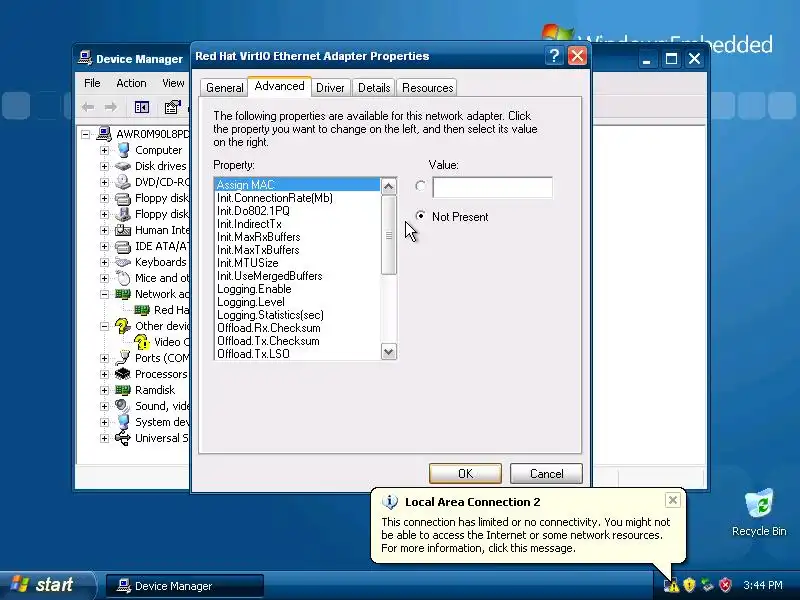Switch to the Driver tab
The width and height of the screenshot is (800, 600).
[330, 88]
